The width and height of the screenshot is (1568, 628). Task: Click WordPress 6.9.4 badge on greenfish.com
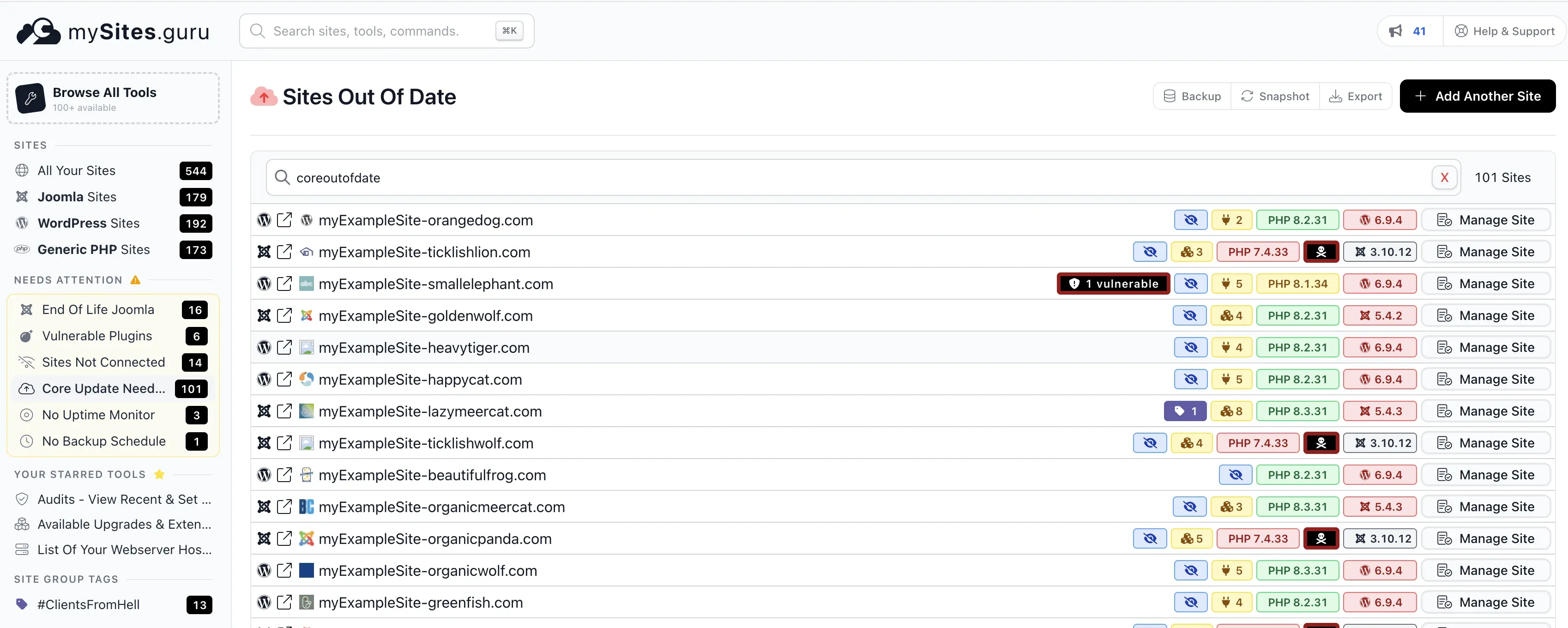pos(1380,603)
